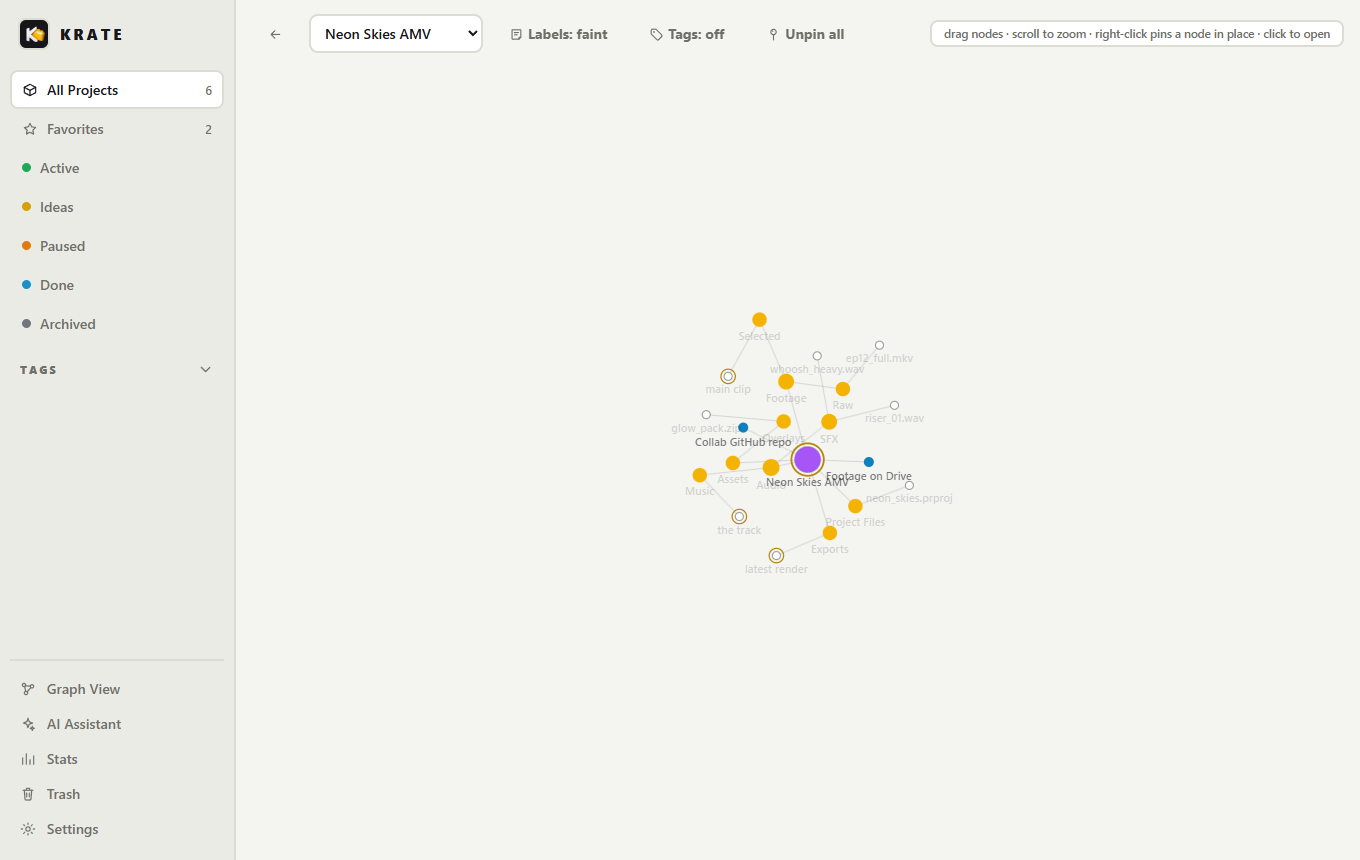Open the AI Assistant
The height and width of the screenshot is (860, 1360).
tap(117, 724)
